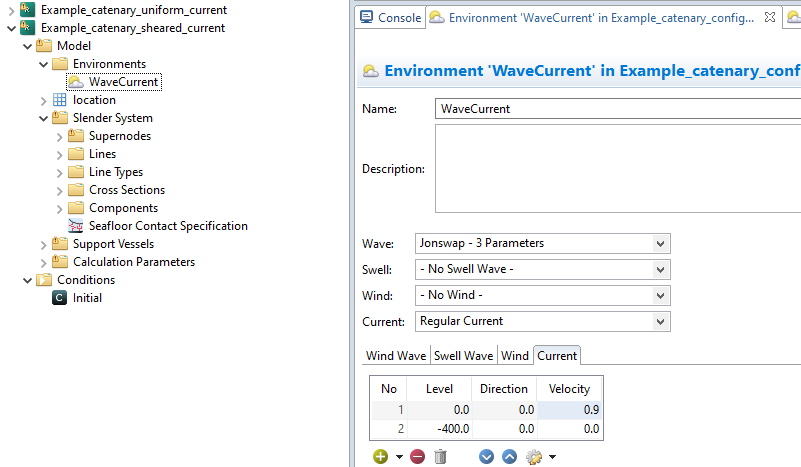Open the Current type dropdown
This screenshot has width=801, height=467.
coord(541,321)
